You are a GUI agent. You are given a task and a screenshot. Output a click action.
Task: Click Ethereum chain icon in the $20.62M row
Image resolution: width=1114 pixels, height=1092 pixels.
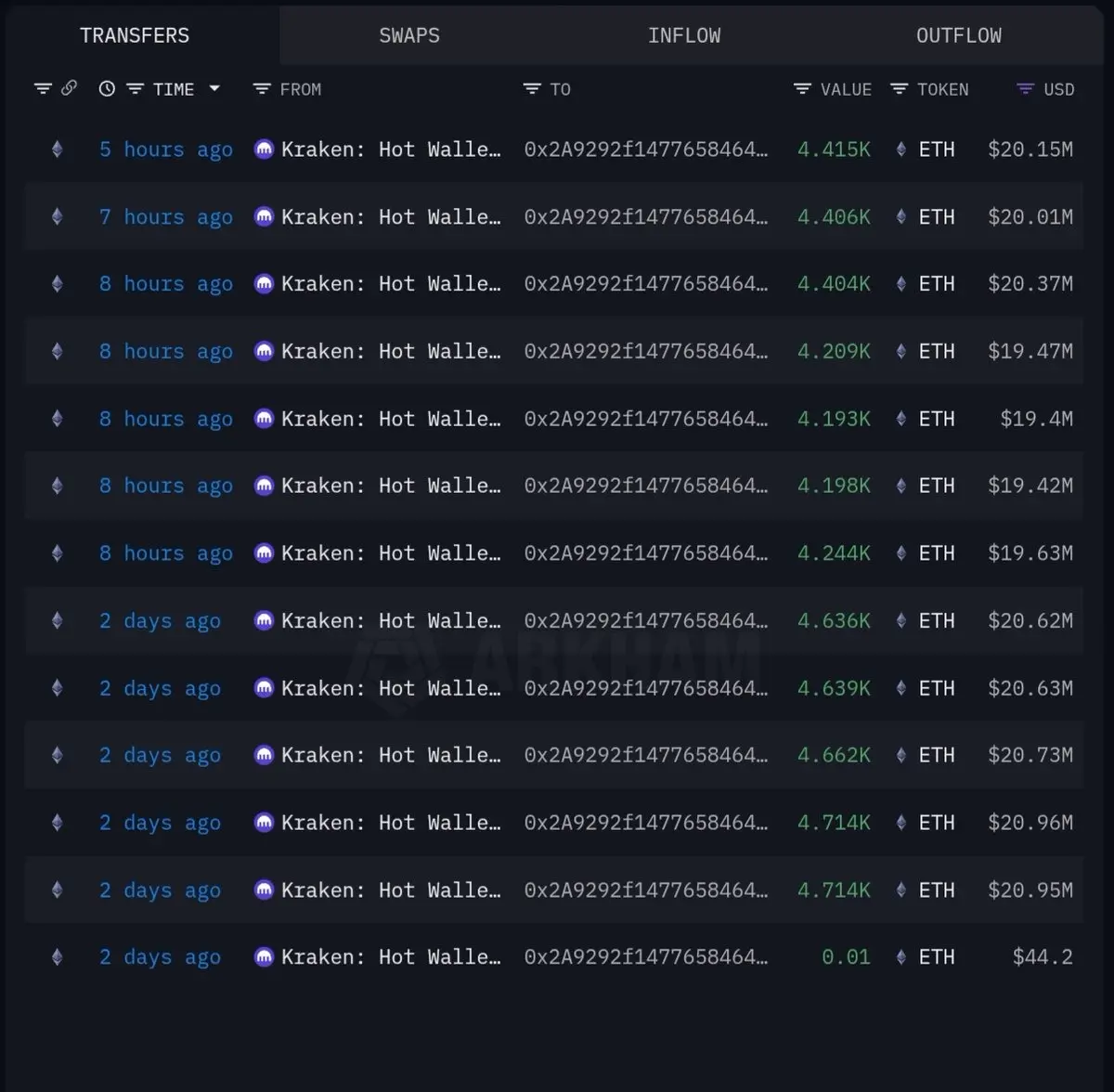point(58,620)
